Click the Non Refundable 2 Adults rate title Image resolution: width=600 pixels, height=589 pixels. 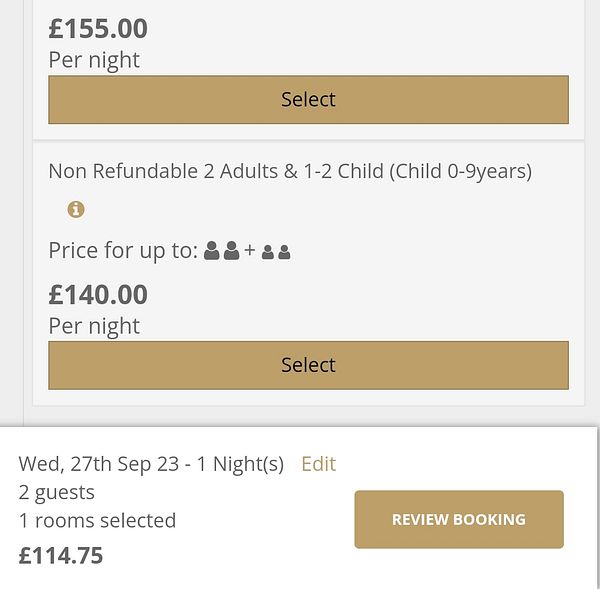[290, 171]
